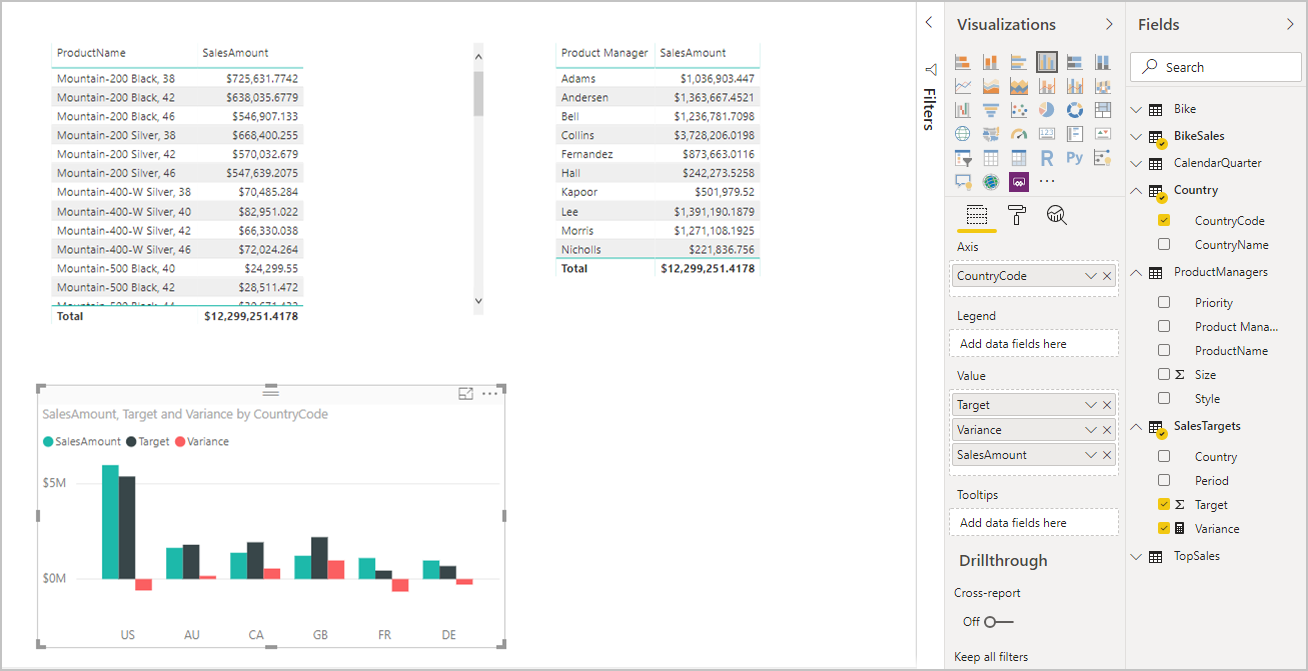Add a Python visual
This screenshot has height=671, width=1308.
(1074, 157)
